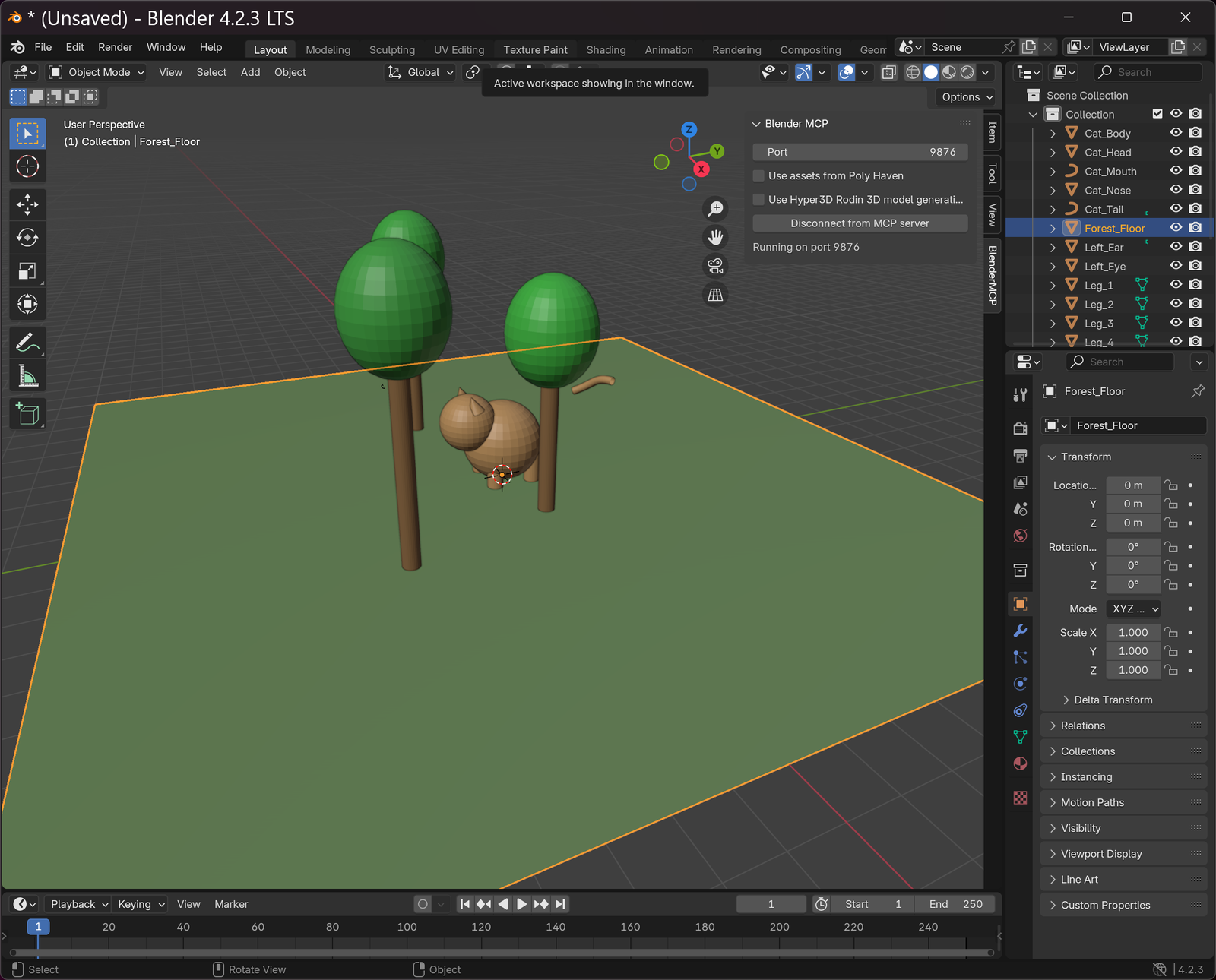
Task: Switch to the Sculpting workspace tab
Action: point(392,49)
